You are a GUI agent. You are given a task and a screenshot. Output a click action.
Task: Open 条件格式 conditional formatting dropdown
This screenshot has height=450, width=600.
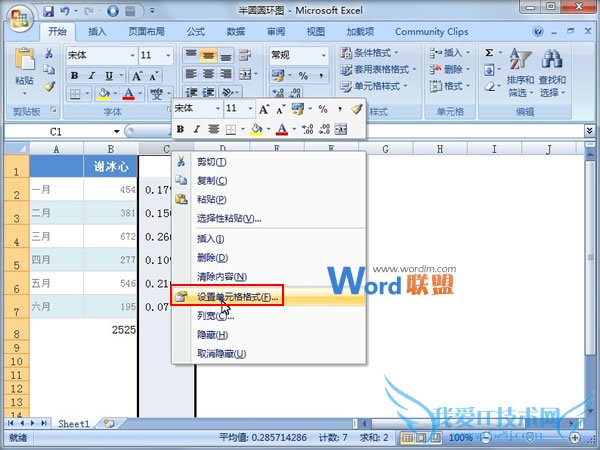(369, 52)
